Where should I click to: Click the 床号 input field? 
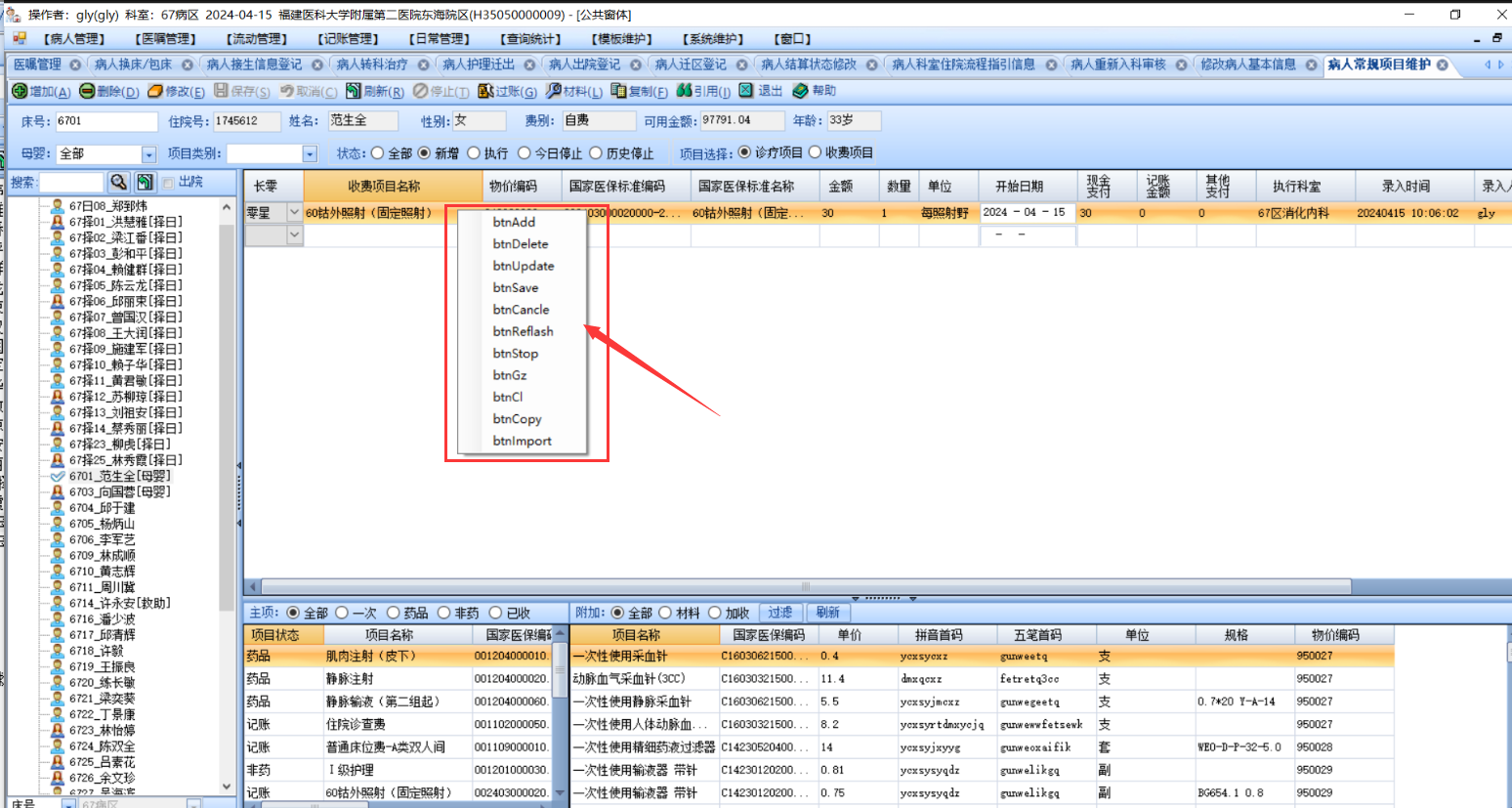pos(105,121)
